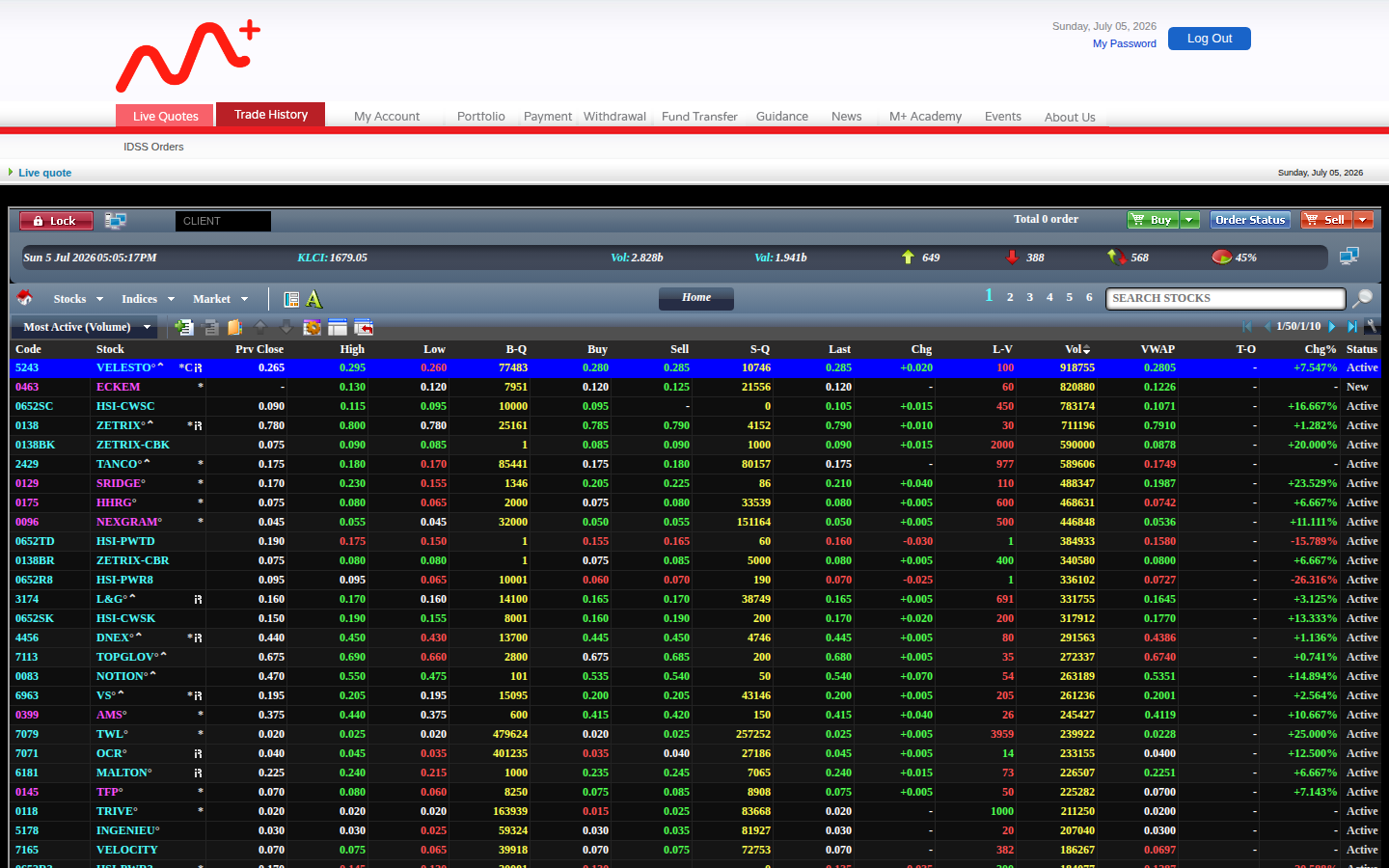Click the monitors icon next to 45%
Viewport: 1389px width, 868px height.
[x=1349, y=257]
